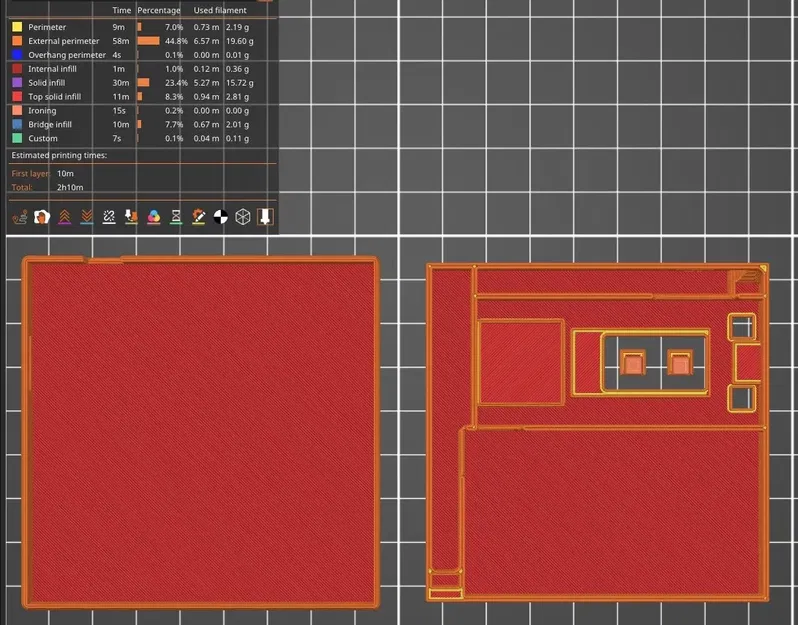Toggle tool changes visibility icon
The image size is (798, 625).
pyautogui.click(x=131, y=217)
